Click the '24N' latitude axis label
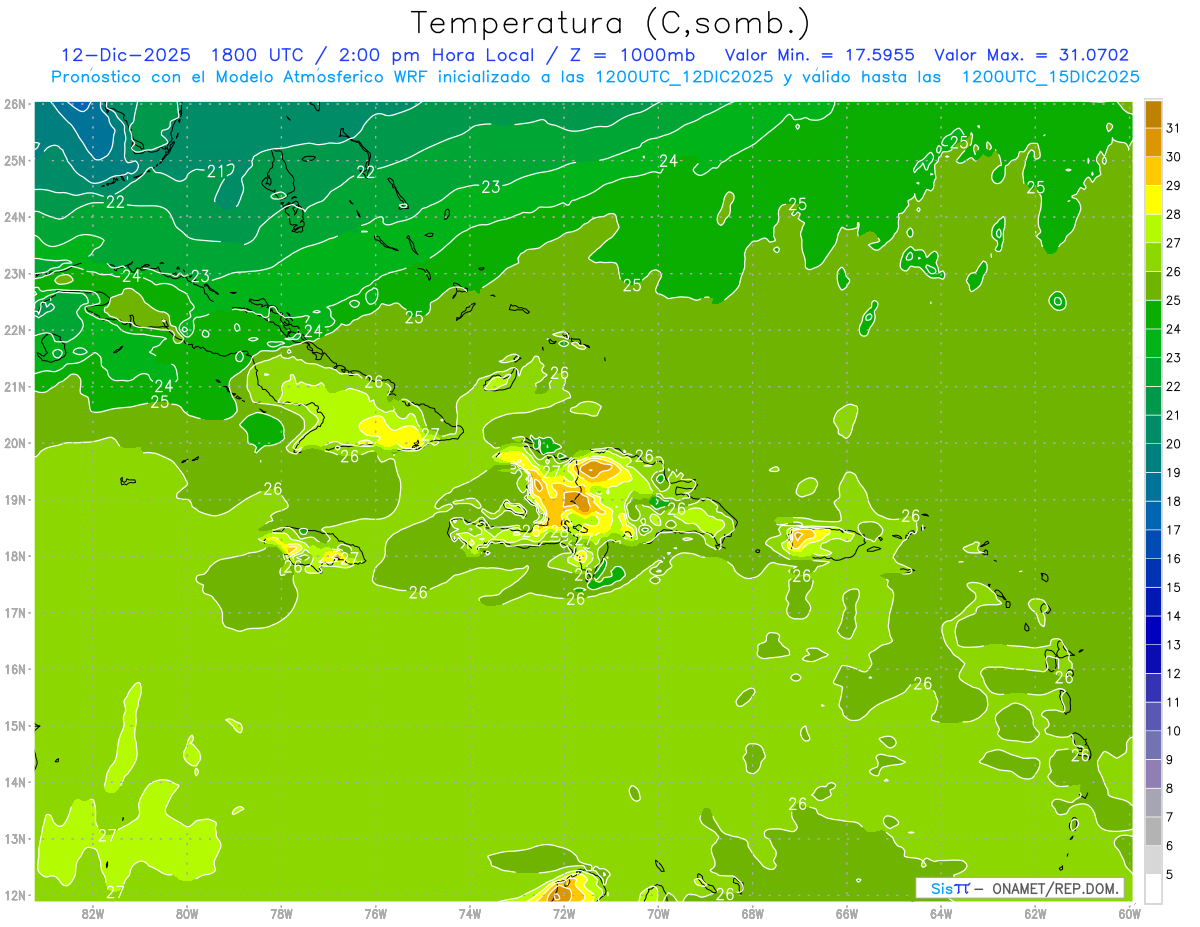Screen dimensions: 1200x927 [14, 217]
